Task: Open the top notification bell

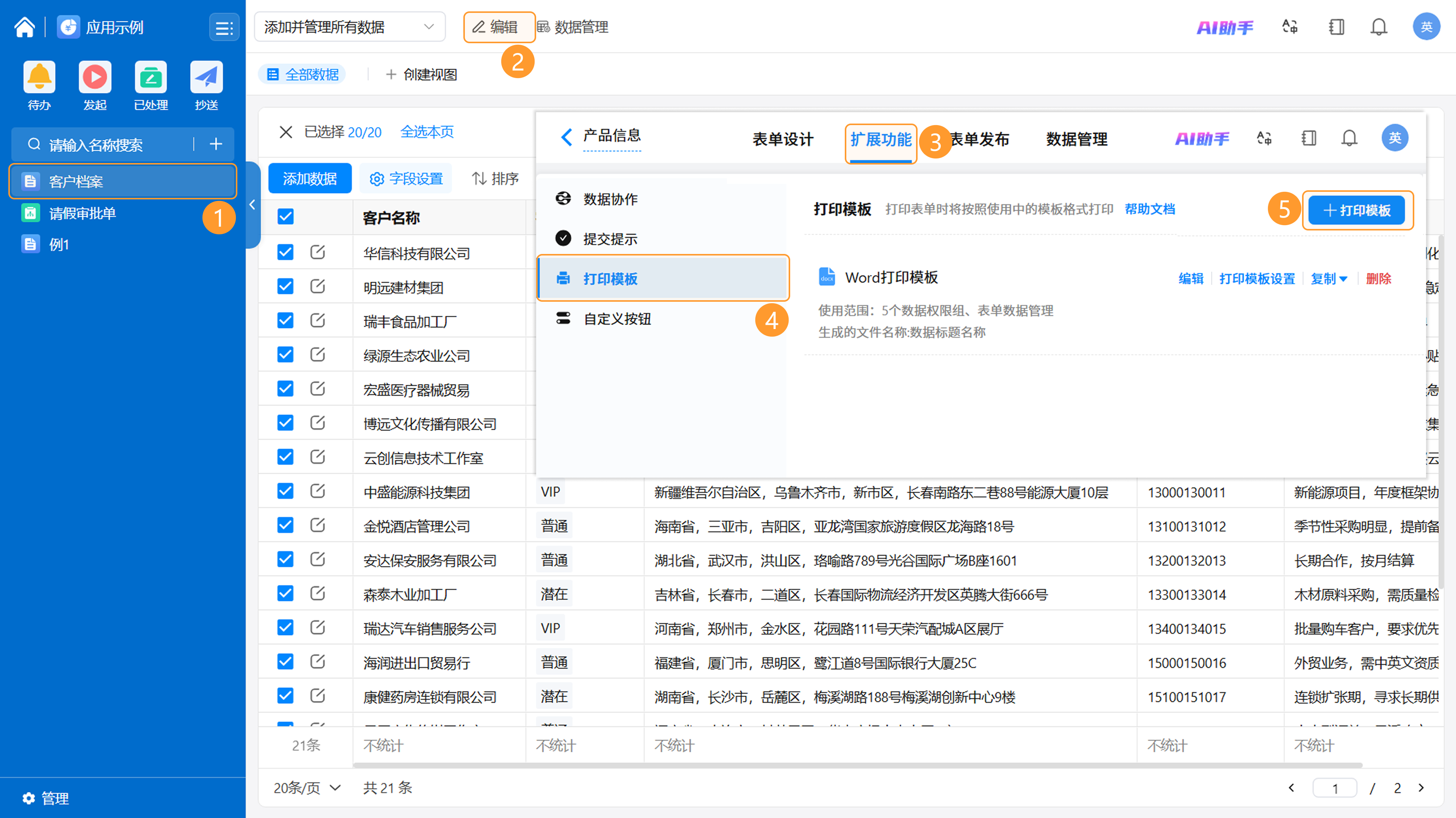Action: (1379, 27)
